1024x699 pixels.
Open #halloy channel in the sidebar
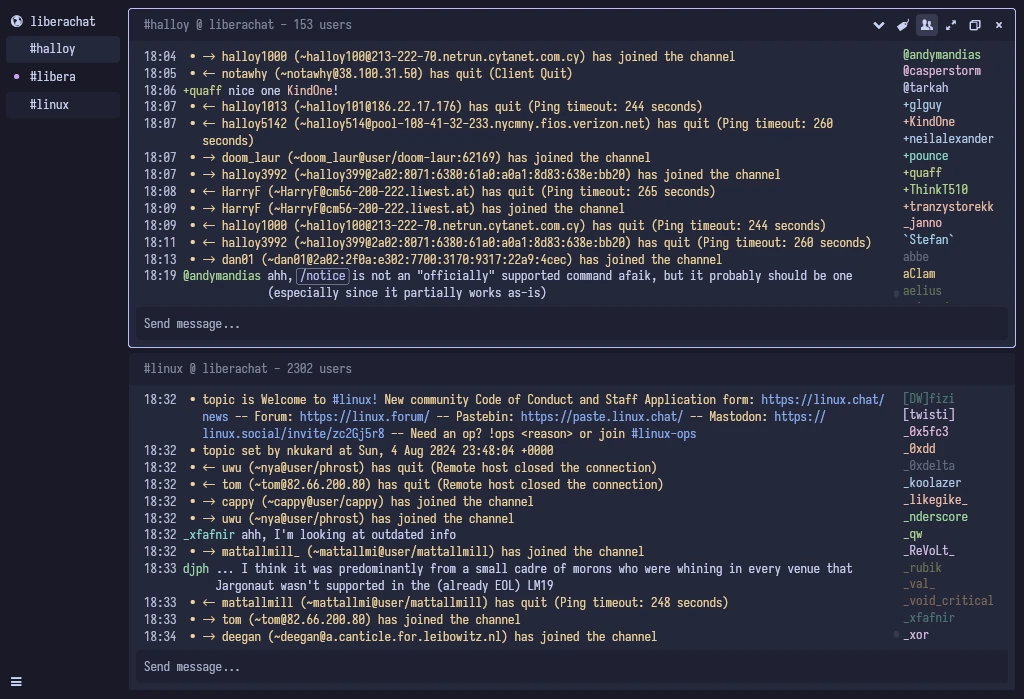tap(63, 49)
